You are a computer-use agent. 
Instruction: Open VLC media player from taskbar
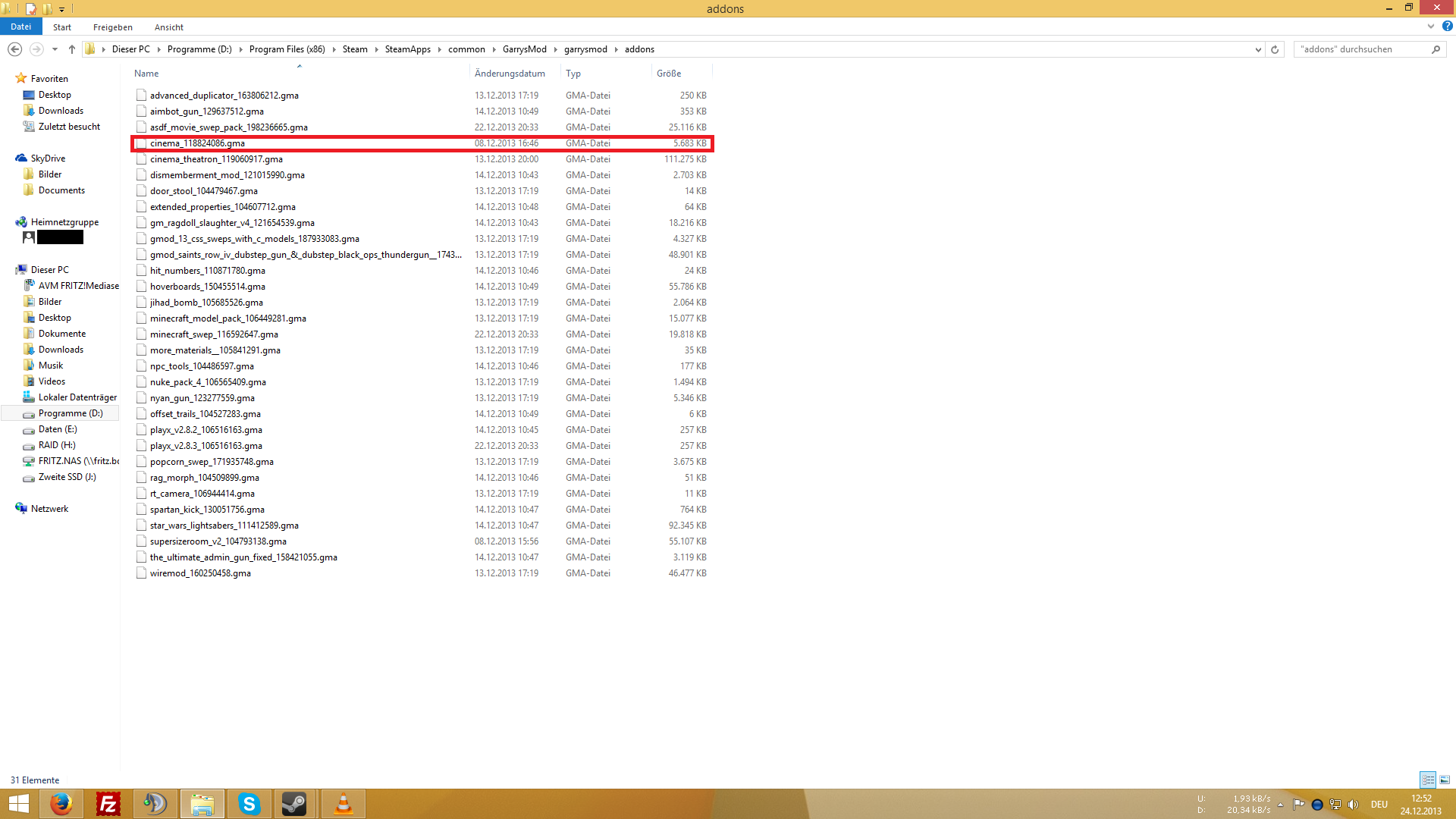(x=343, y=804)
